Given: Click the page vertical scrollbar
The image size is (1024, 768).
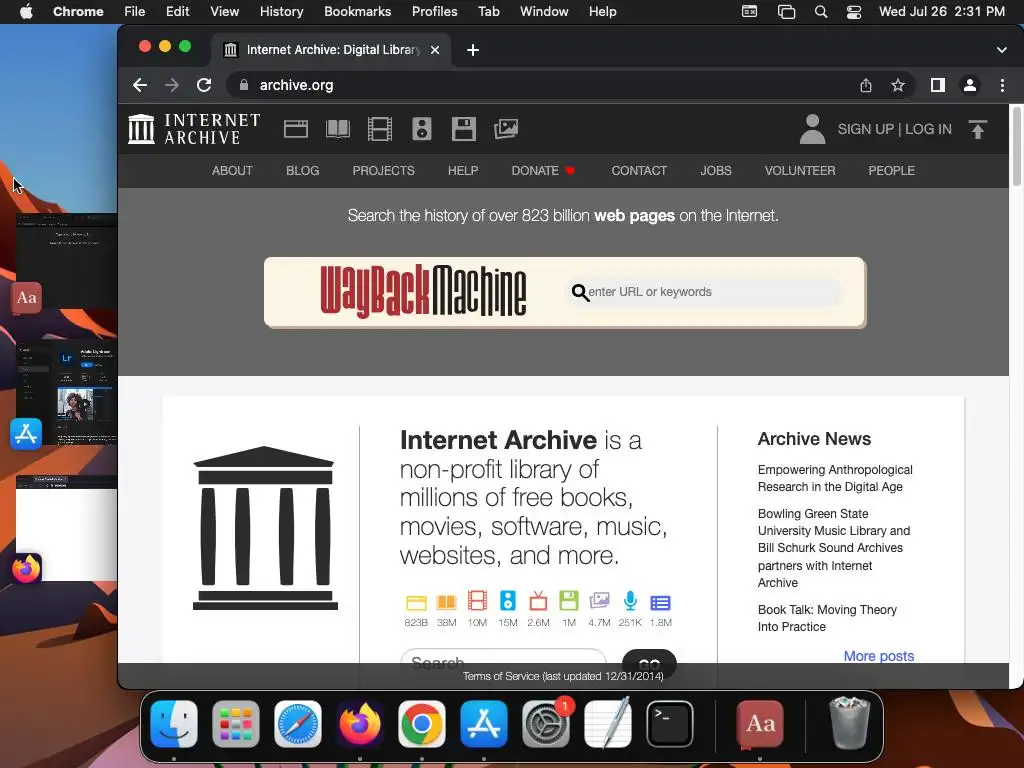Looking at the screenshot, I should click(1016, 147).
